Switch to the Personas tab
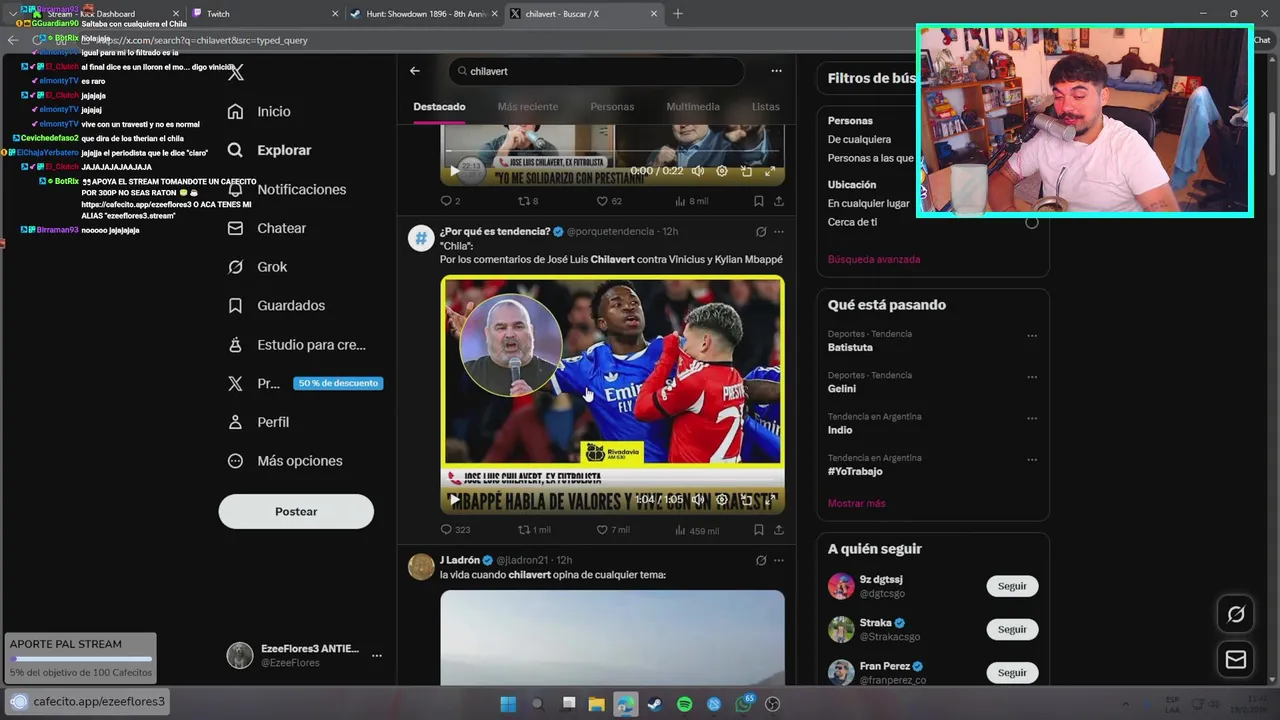 point(612,107)
